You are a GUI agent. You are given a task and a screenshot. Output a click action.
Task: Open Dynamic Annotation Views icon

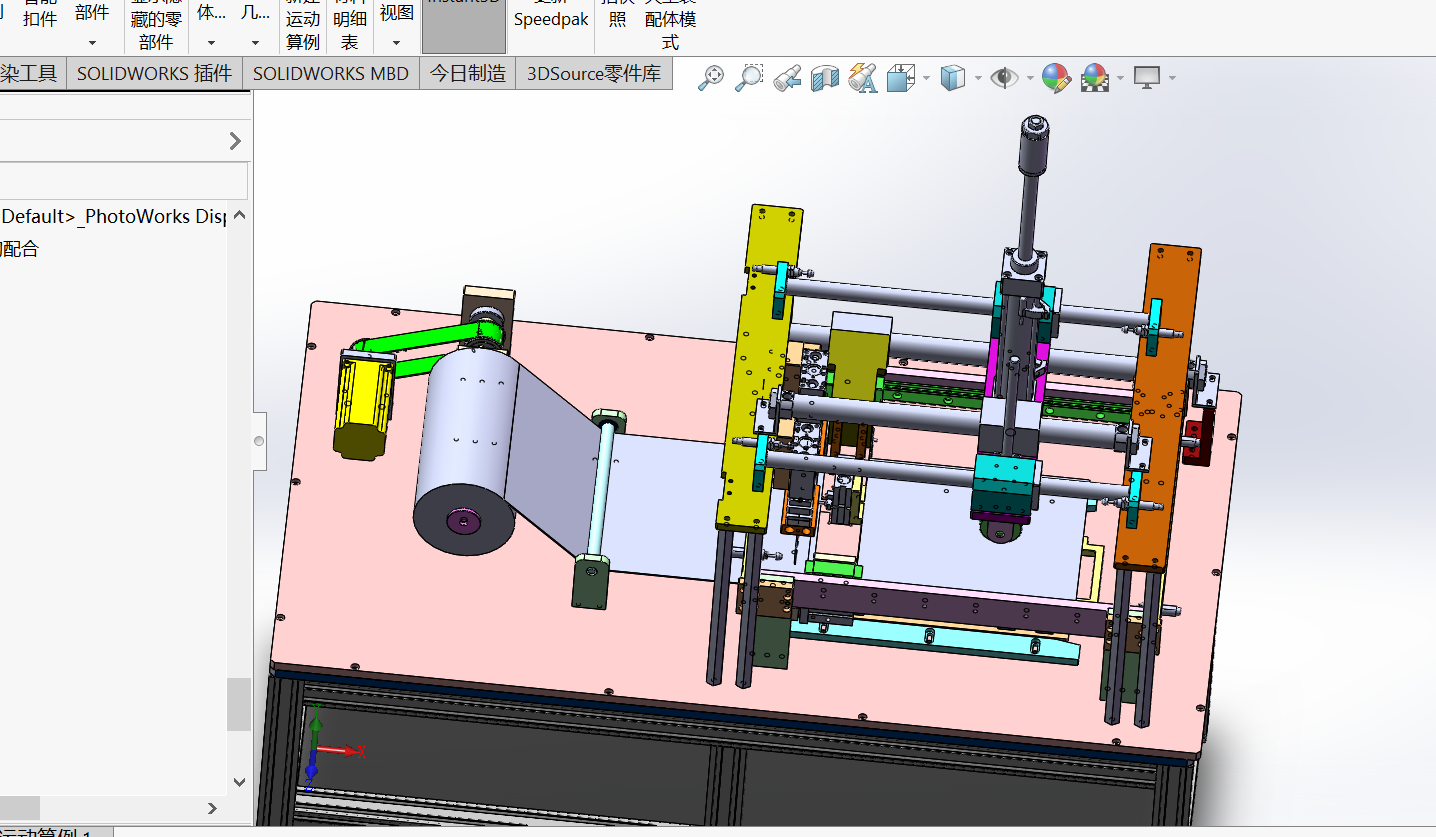(862, 78)
